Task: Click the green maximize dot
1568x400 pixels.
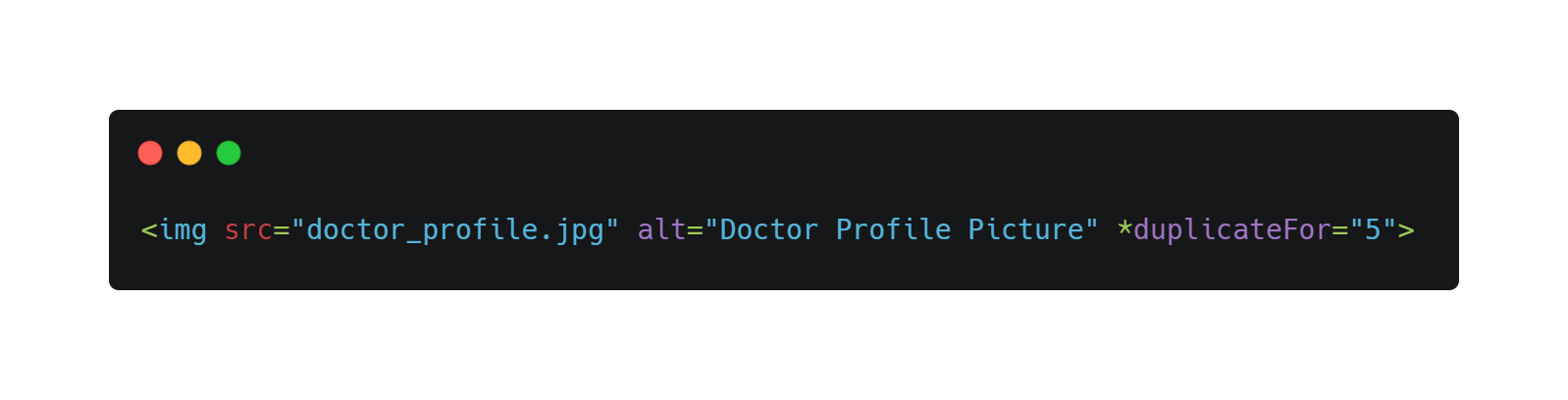Action: (229, 153)
